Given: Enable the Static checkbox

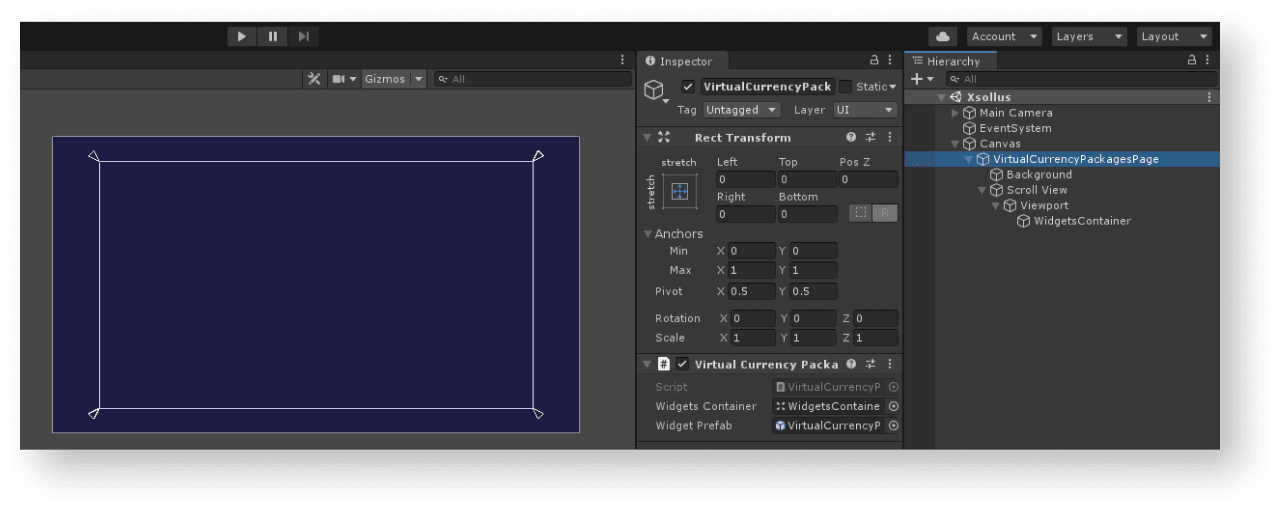Looking at the screenshot, I should coord(845,87).
